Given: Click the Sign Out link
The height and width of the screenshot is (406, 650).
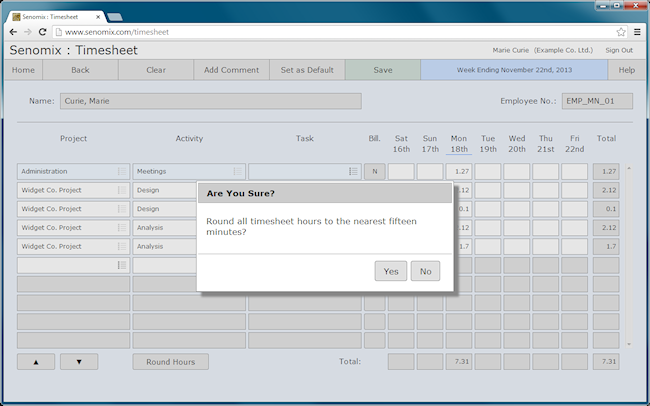Looking at the screenshot, I should [619, 50].
